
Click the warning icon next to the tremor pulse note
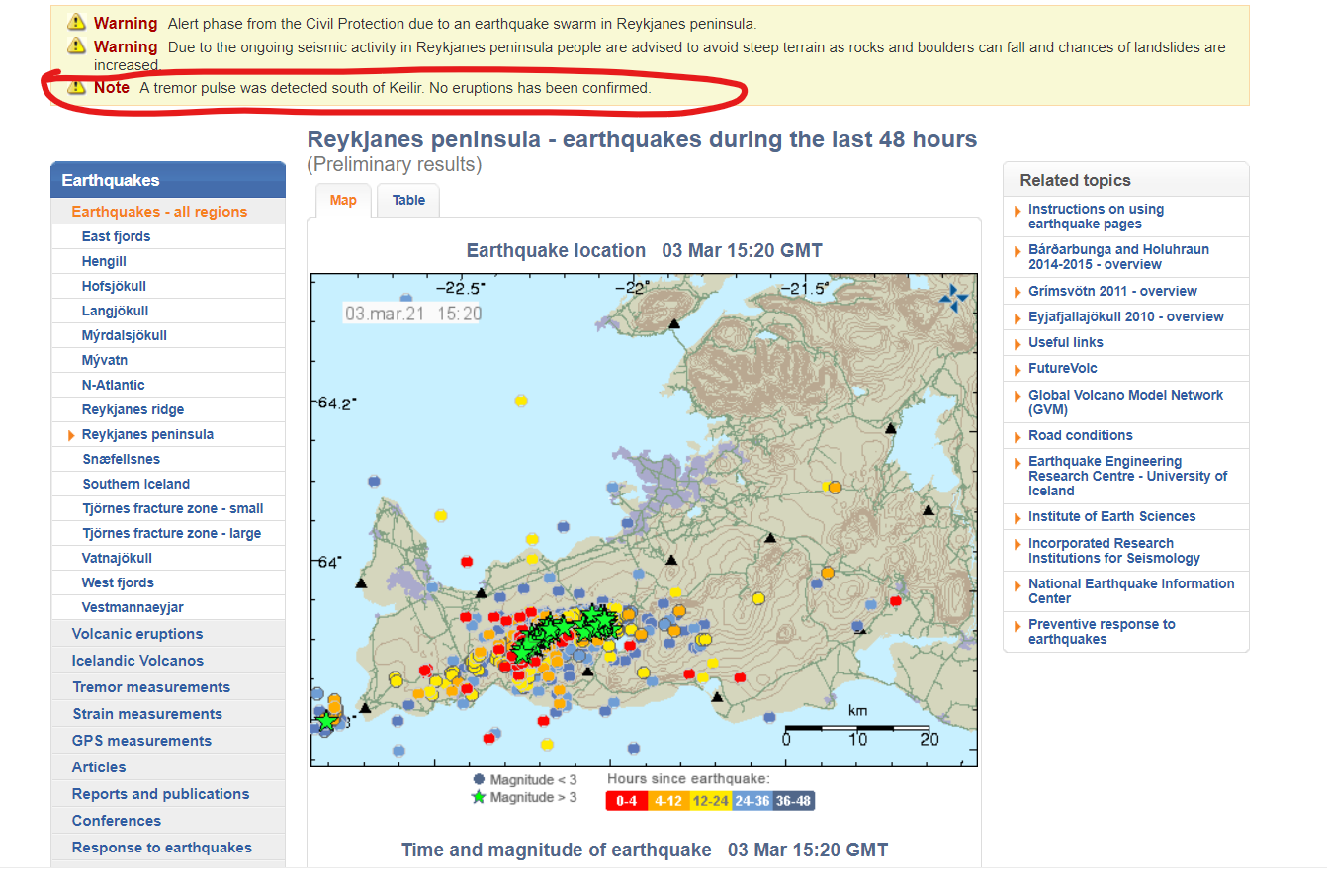76,88
